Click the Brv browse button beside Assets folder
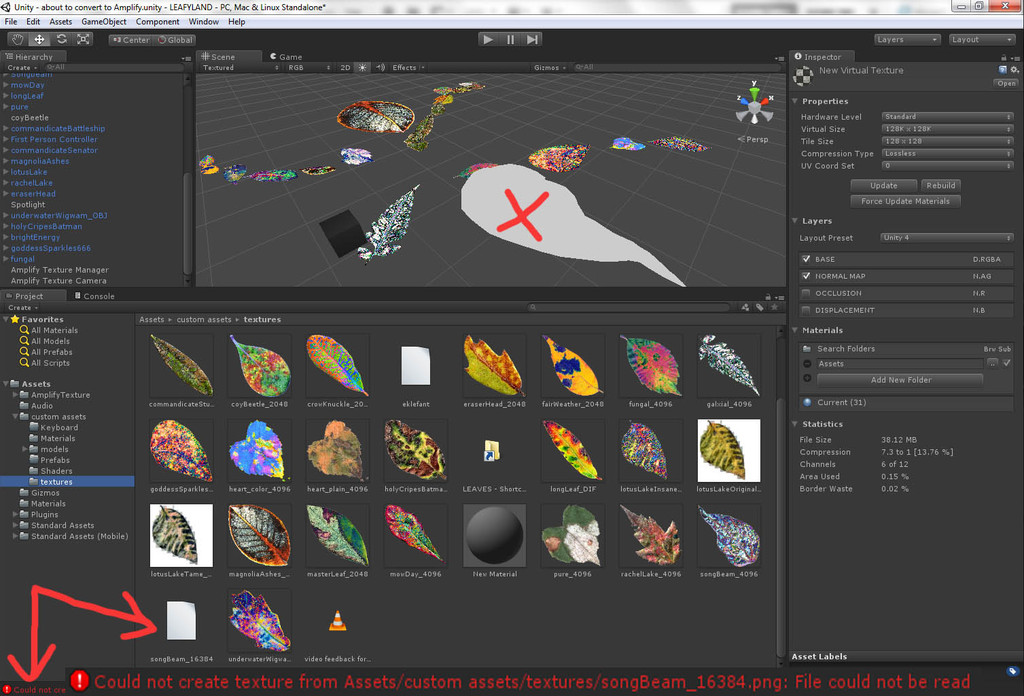The height and width of the screenshot is (696, 1024). pyautogui.click(x=992, y=363)
